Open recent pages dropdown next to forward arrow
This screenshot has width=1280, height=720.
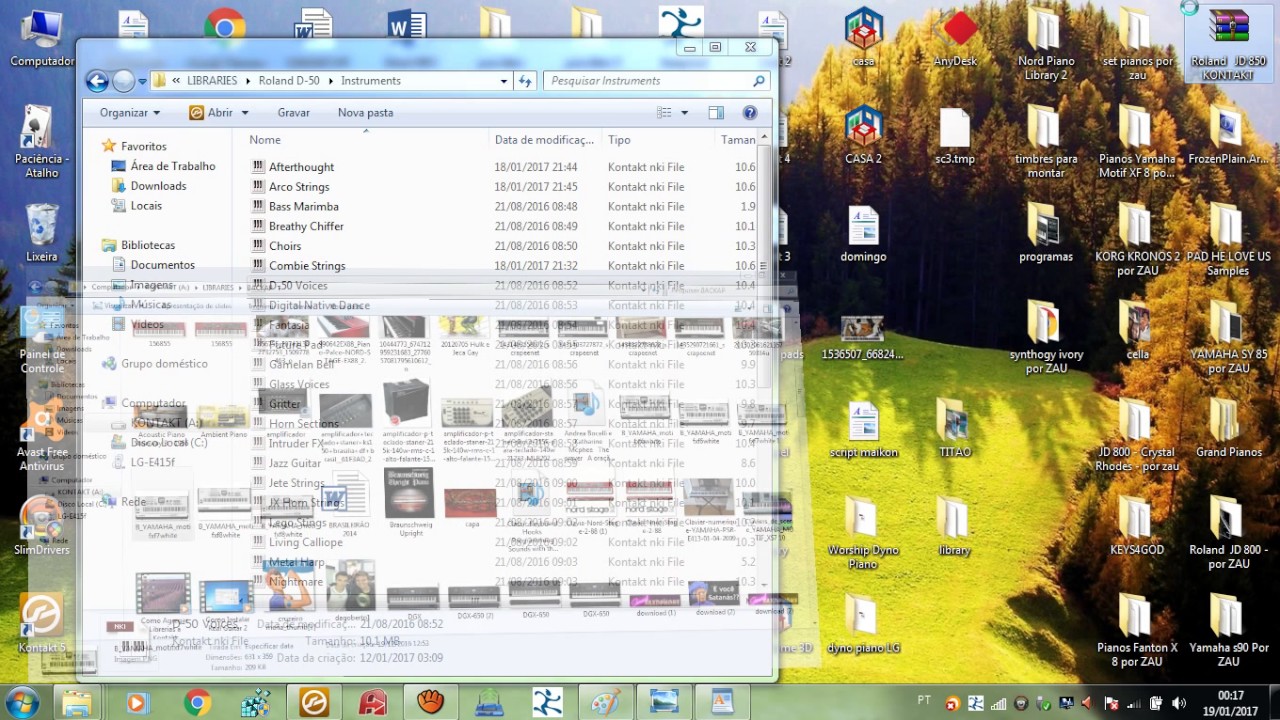tap(141, 81)
